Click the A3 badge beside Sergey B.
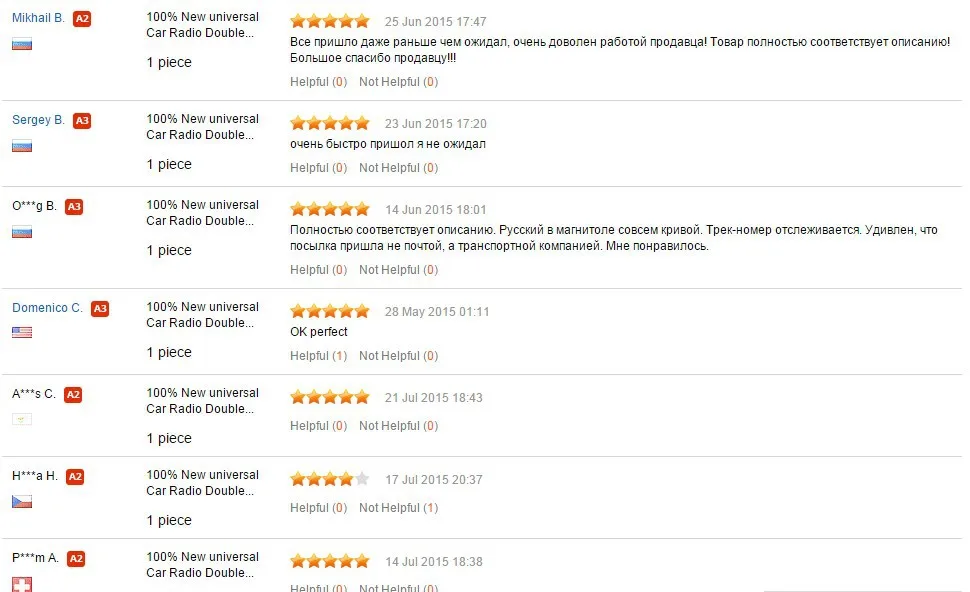The image size is (970, 592). 82,121
